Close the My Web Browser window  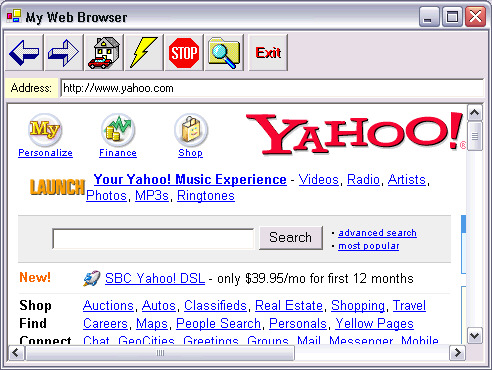click(476, 17)
